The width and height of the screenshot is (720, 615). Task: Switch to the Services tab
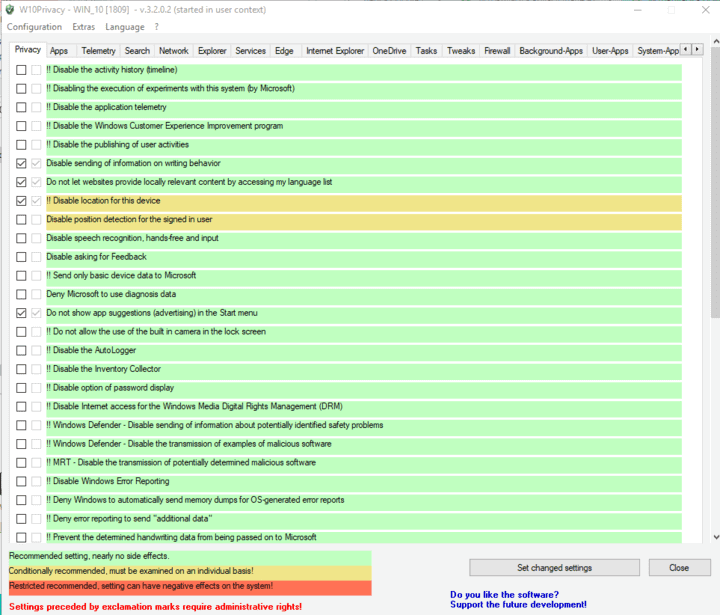pos(251,51)
